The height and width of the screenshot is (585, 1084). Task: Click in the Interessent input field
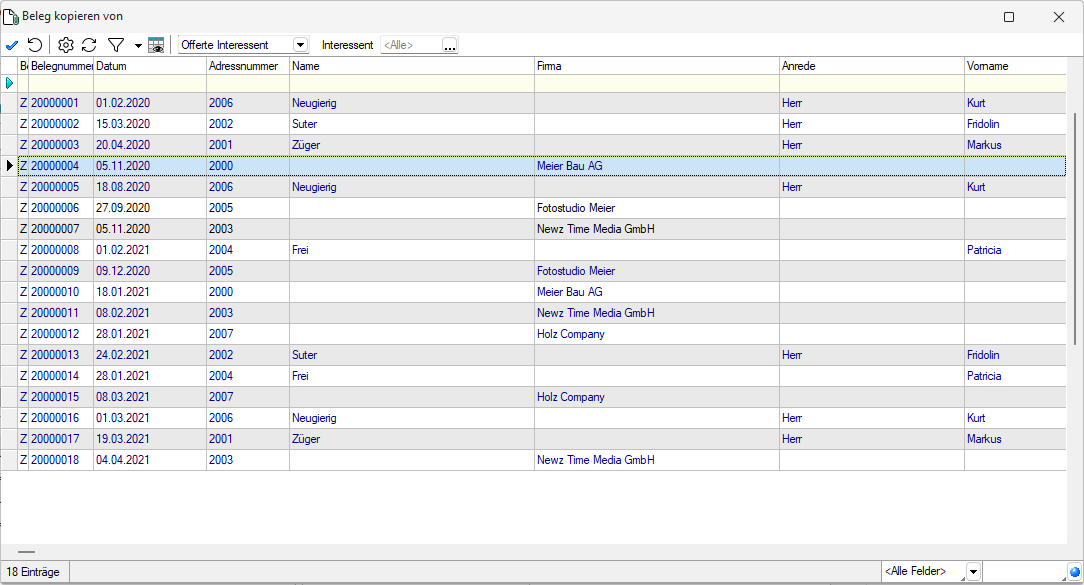point(410,45)
